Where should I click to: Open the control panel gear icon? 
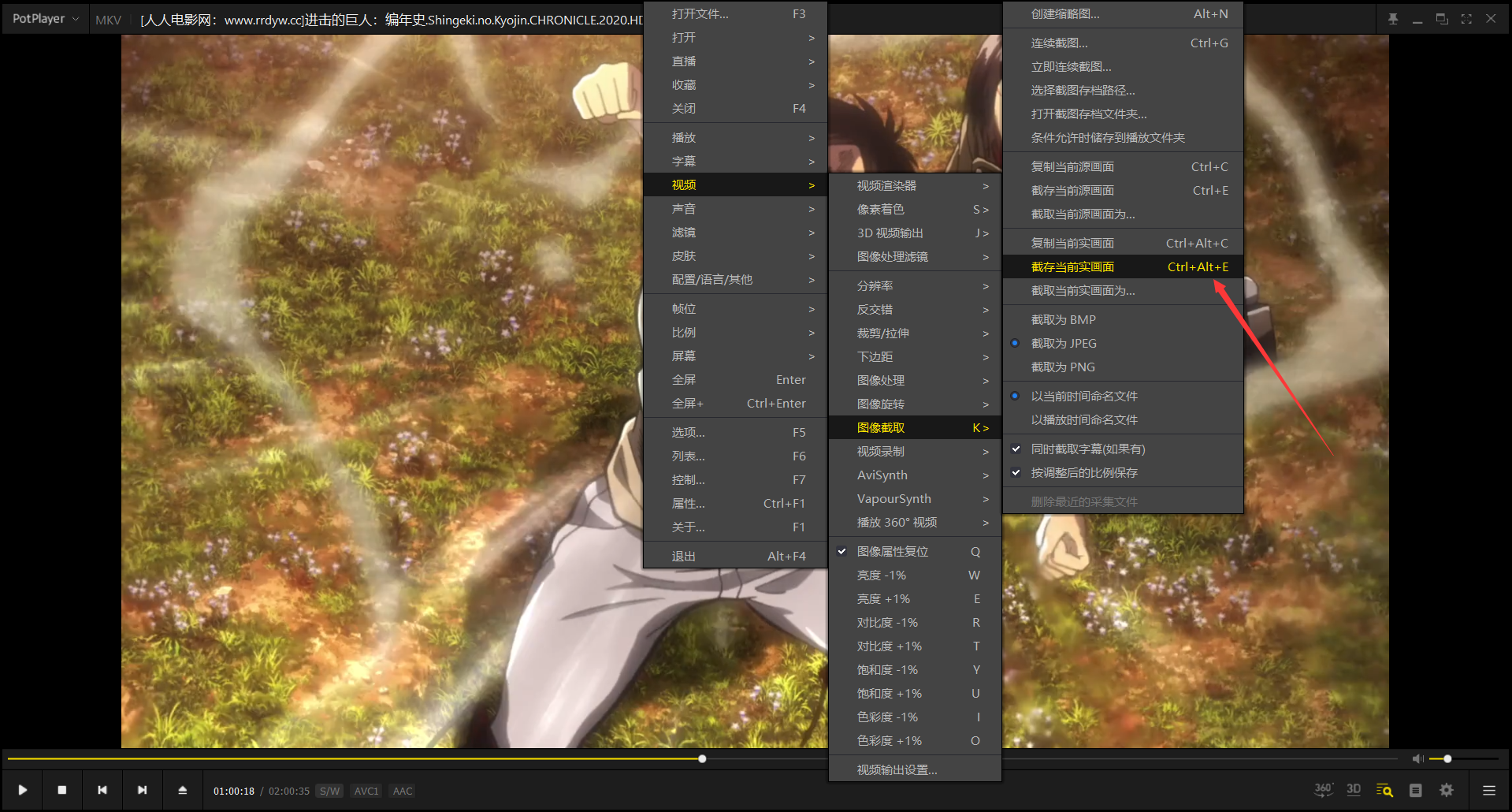(1447, 790)
